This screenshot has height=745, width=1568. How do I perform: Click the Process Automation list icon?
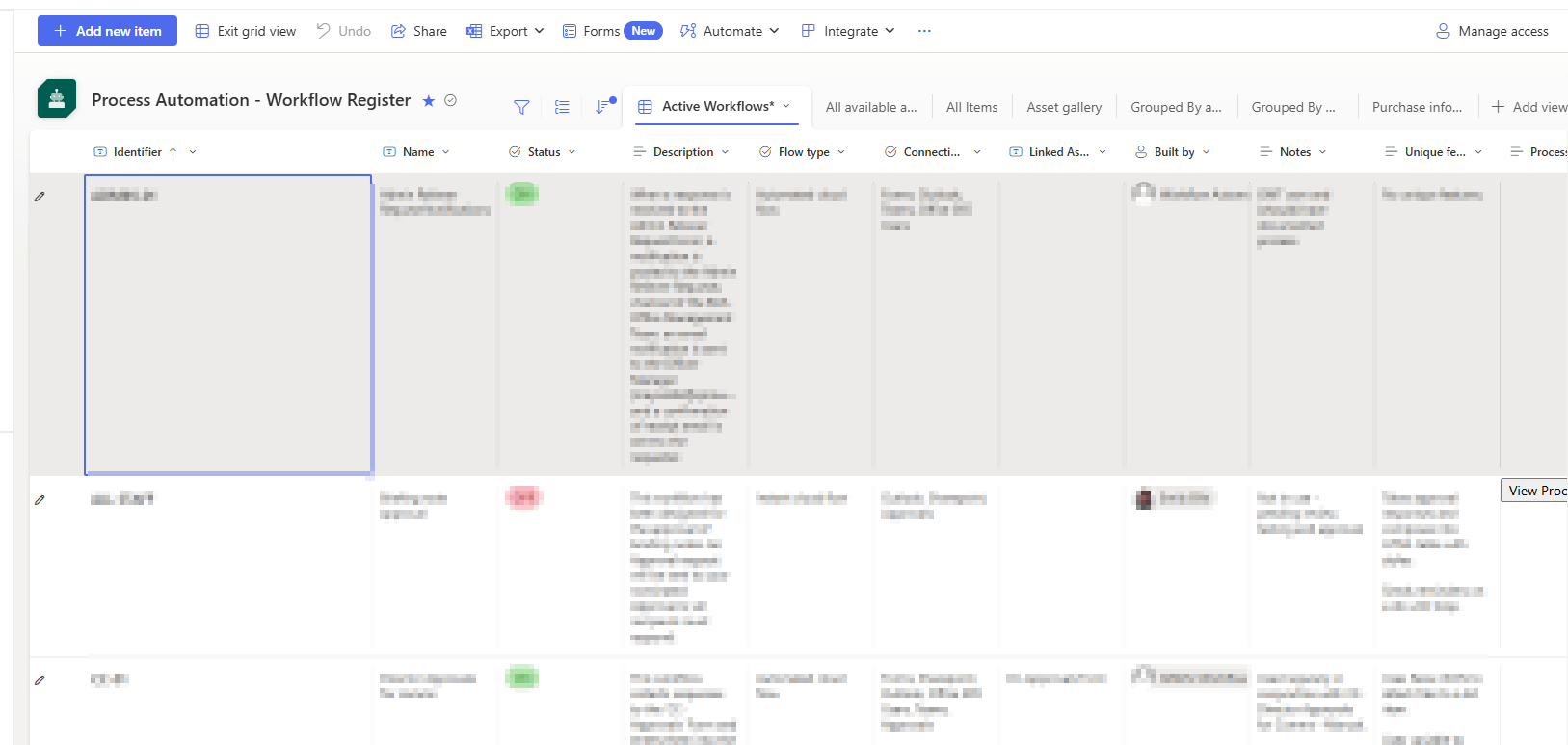57,99
